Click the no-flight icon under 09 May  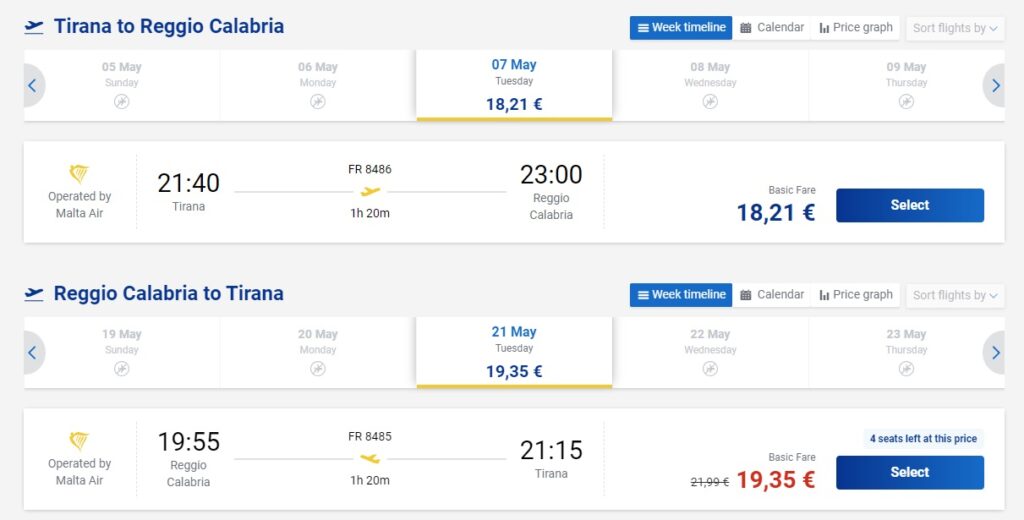pos(906,101)
